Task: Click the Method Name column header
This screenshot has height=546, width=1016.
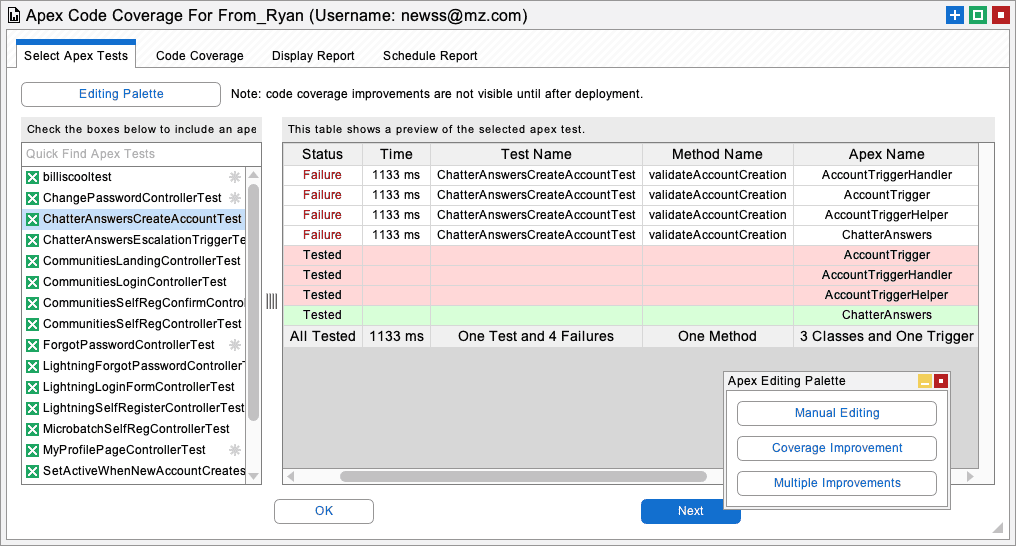Action: (717, 154)
